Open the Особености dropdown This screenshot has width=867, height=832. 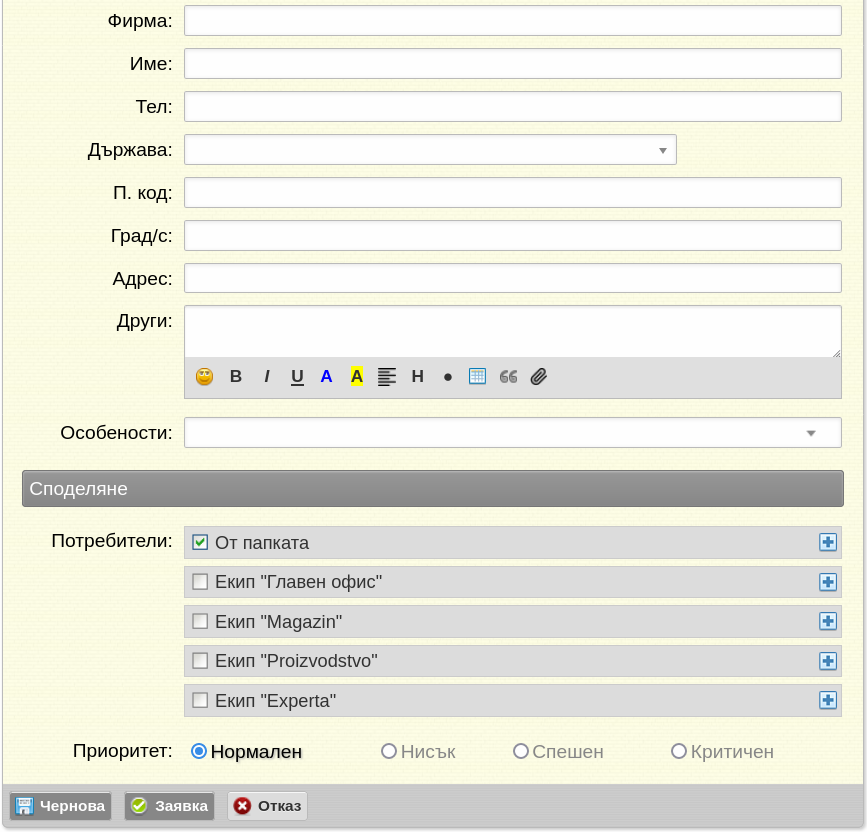[x=513, y=433]
